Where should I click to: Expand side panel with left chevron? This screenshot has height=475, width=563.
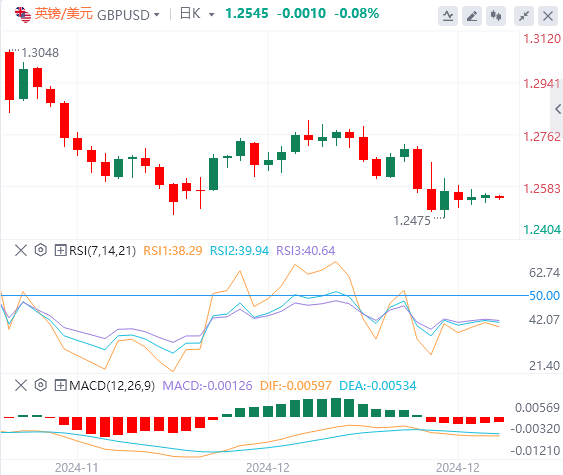coord(558,109)
